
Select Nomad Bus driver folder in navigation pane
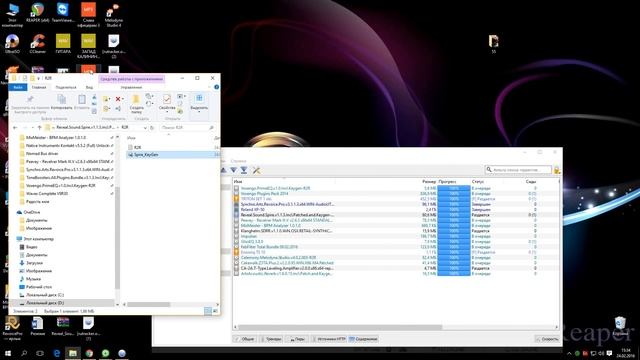click(42, 153)
